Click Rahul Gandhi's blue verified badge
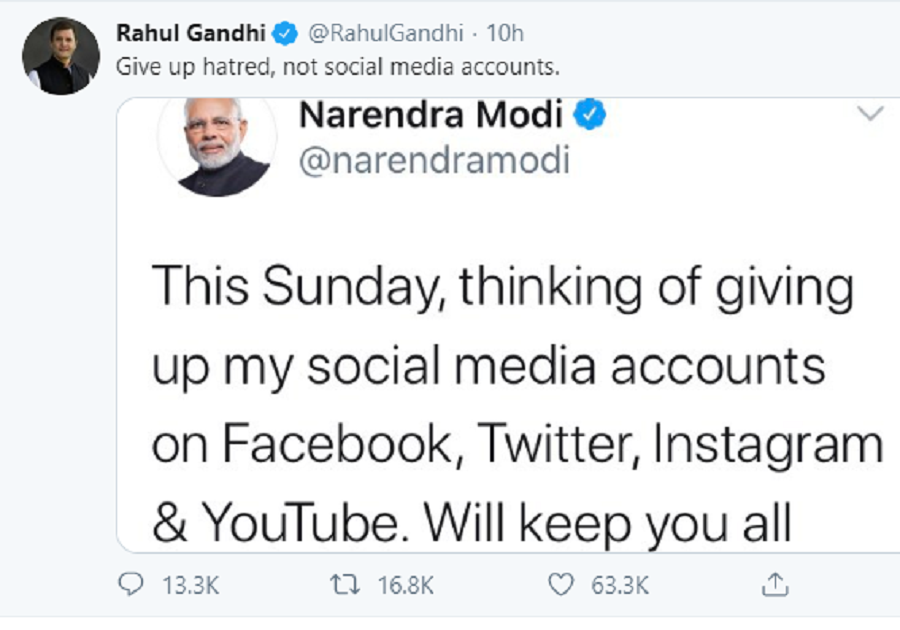The height and width of the screenshot is (630, 900). pos(285,33)
